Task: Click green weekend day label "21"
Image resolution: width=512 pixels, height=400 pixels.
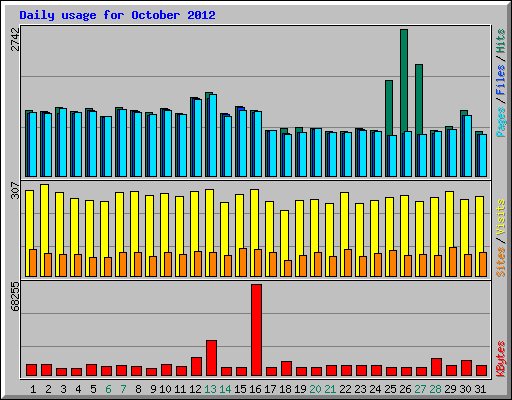Action: (330, 389)
